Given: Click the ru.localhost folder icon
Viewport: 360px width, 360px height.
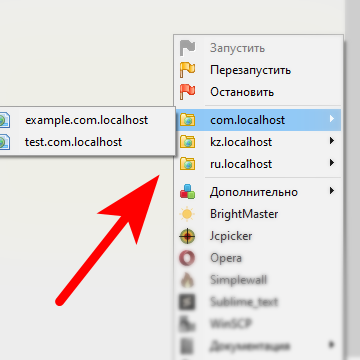Looking at the screenshot, I should click(x=187, y=164).
